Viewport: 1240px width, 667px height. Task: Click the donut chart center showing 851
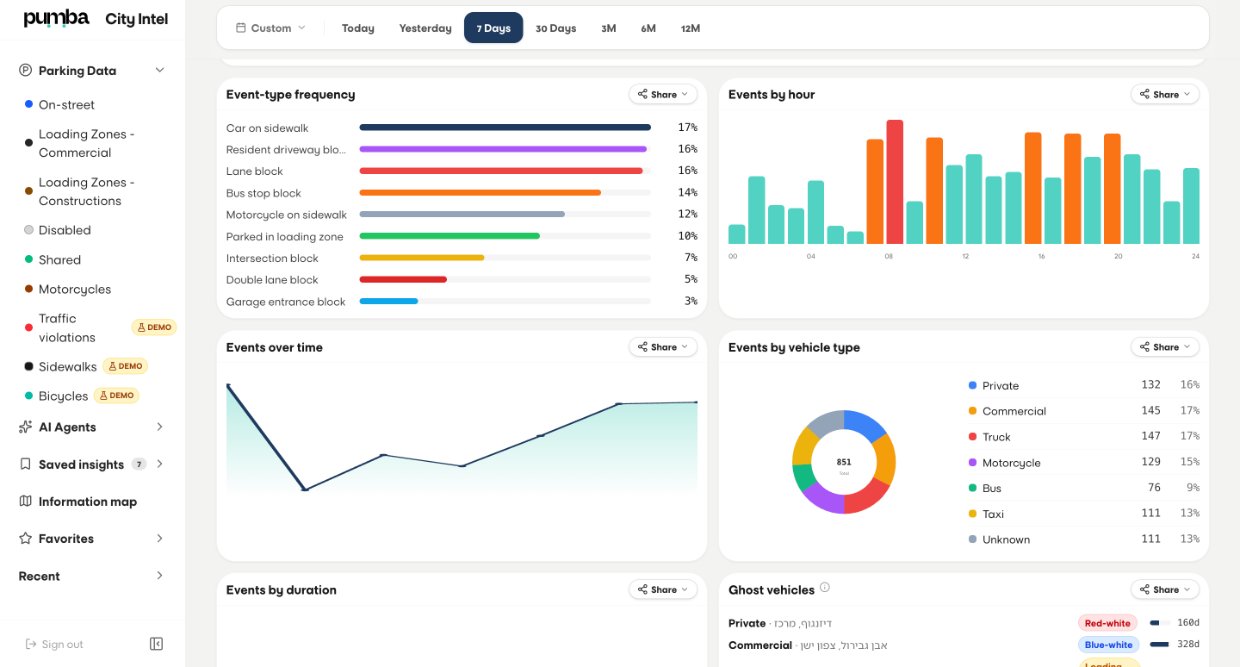pos(844,463)
